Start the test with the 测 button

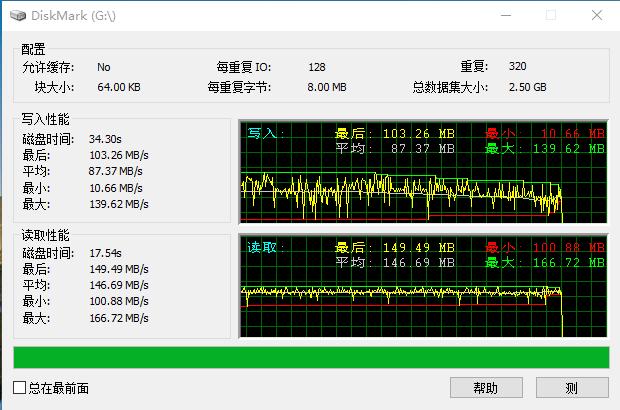tap(572, 387)
